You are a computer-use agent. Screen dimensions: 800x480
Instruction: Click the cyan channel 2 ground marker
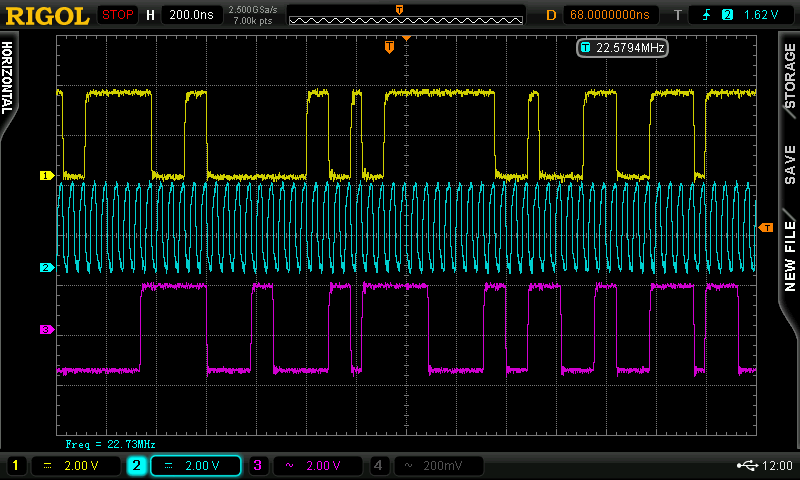pos(46,267)
